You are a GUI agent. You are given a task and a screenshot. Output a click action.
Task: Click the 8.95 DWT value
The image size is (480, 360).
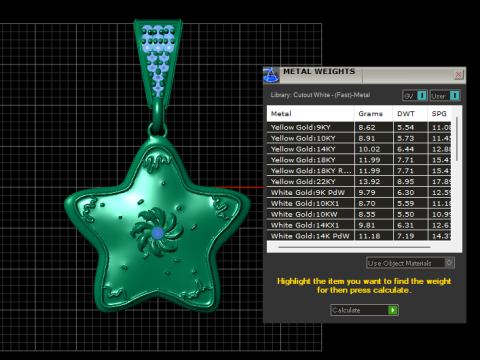click(406, 182)
